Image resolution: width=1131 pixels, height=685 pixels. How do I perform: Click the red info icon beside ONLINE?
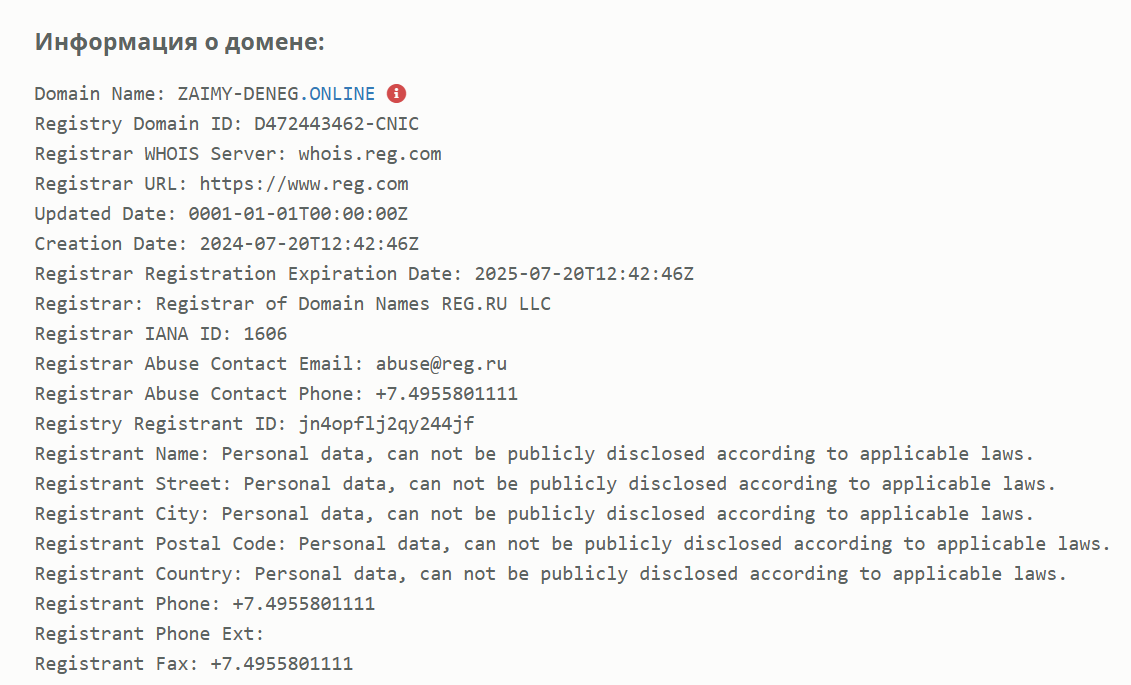coord(396,94)
